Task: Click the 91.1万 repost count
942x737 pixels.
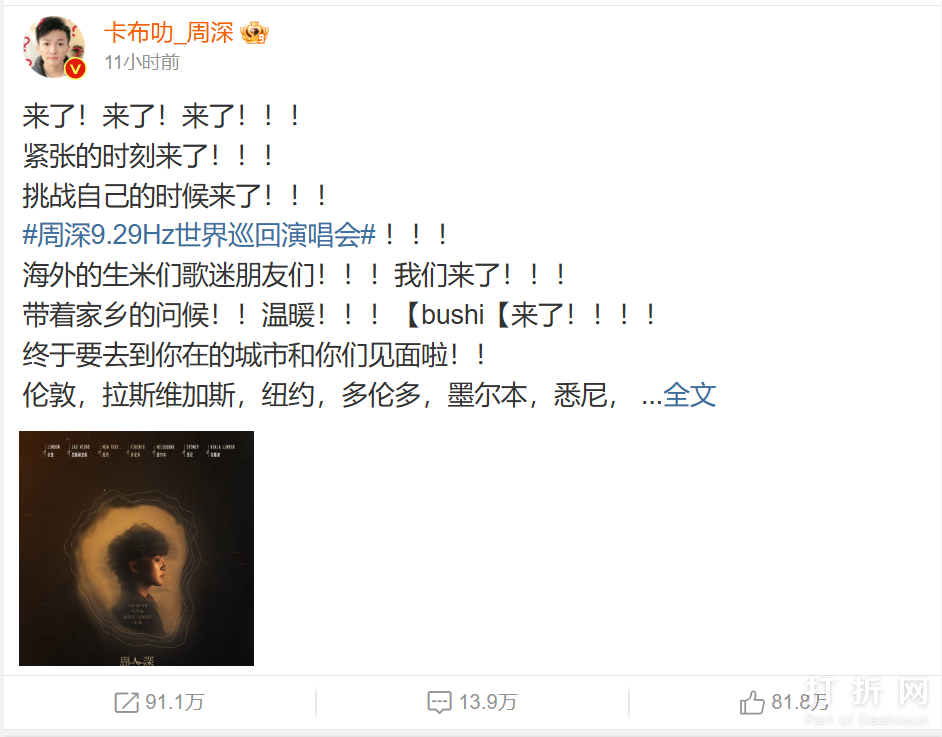Action: coord(175,702)
